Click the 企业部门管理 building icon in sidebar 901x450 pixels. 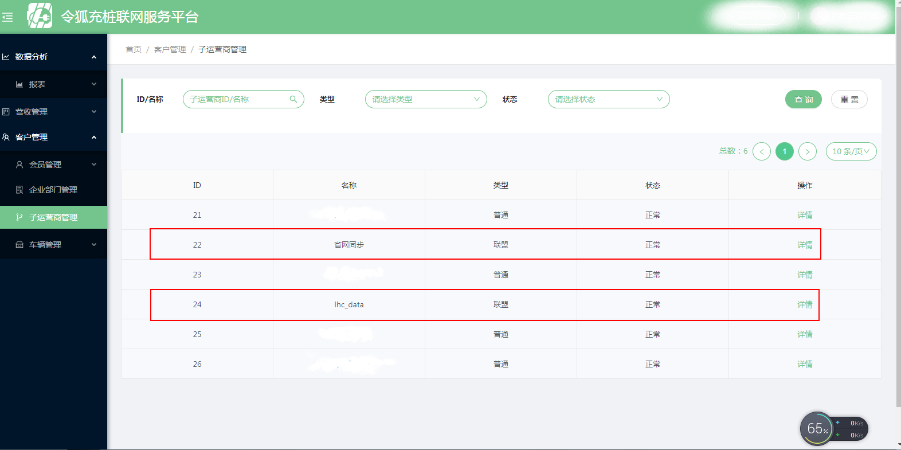(19, 189)
